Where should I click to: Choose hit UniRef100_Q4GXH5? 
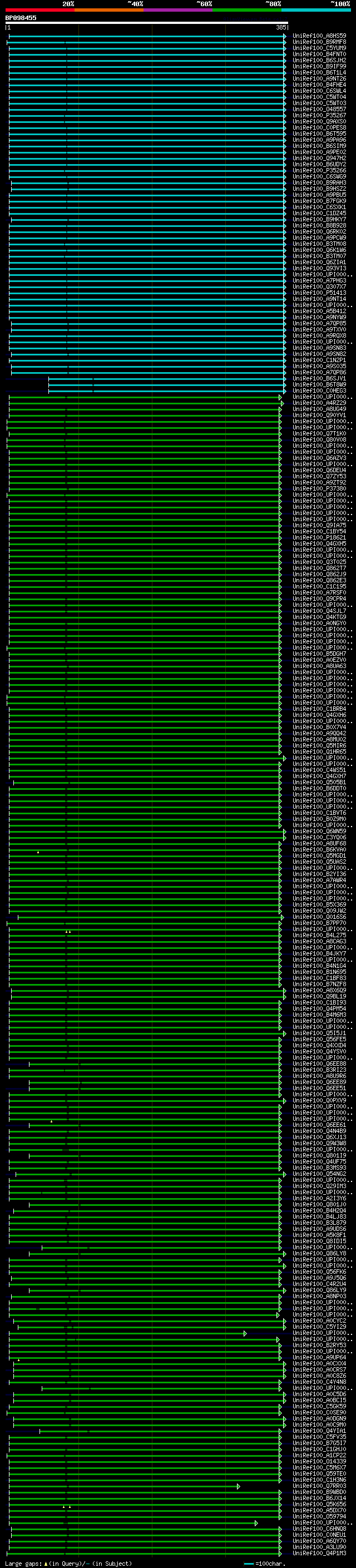click(319, 543)
